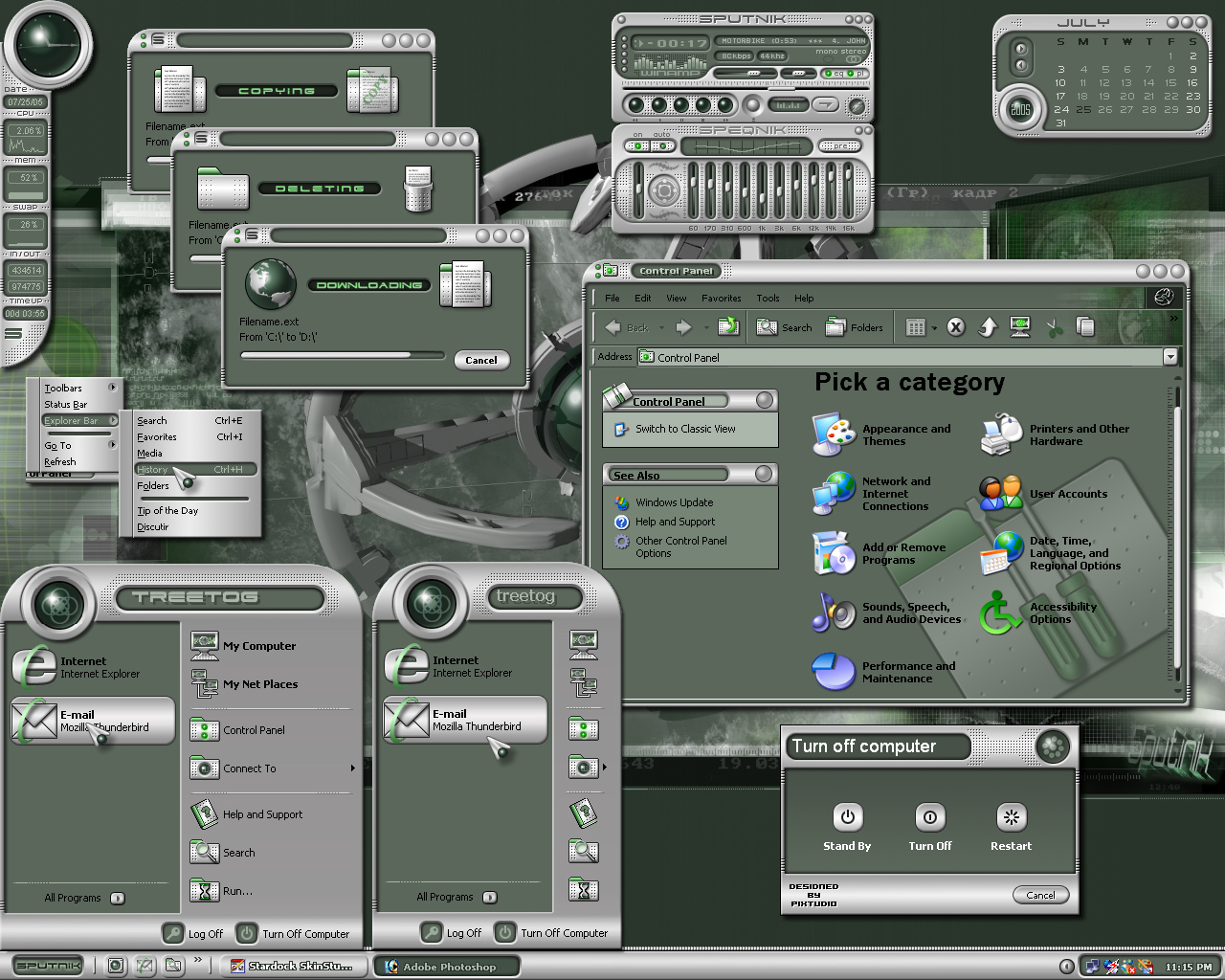The image size is (1225, 980).
Task: Click Switch to Classic View link
Action: (x=685, y=429)
